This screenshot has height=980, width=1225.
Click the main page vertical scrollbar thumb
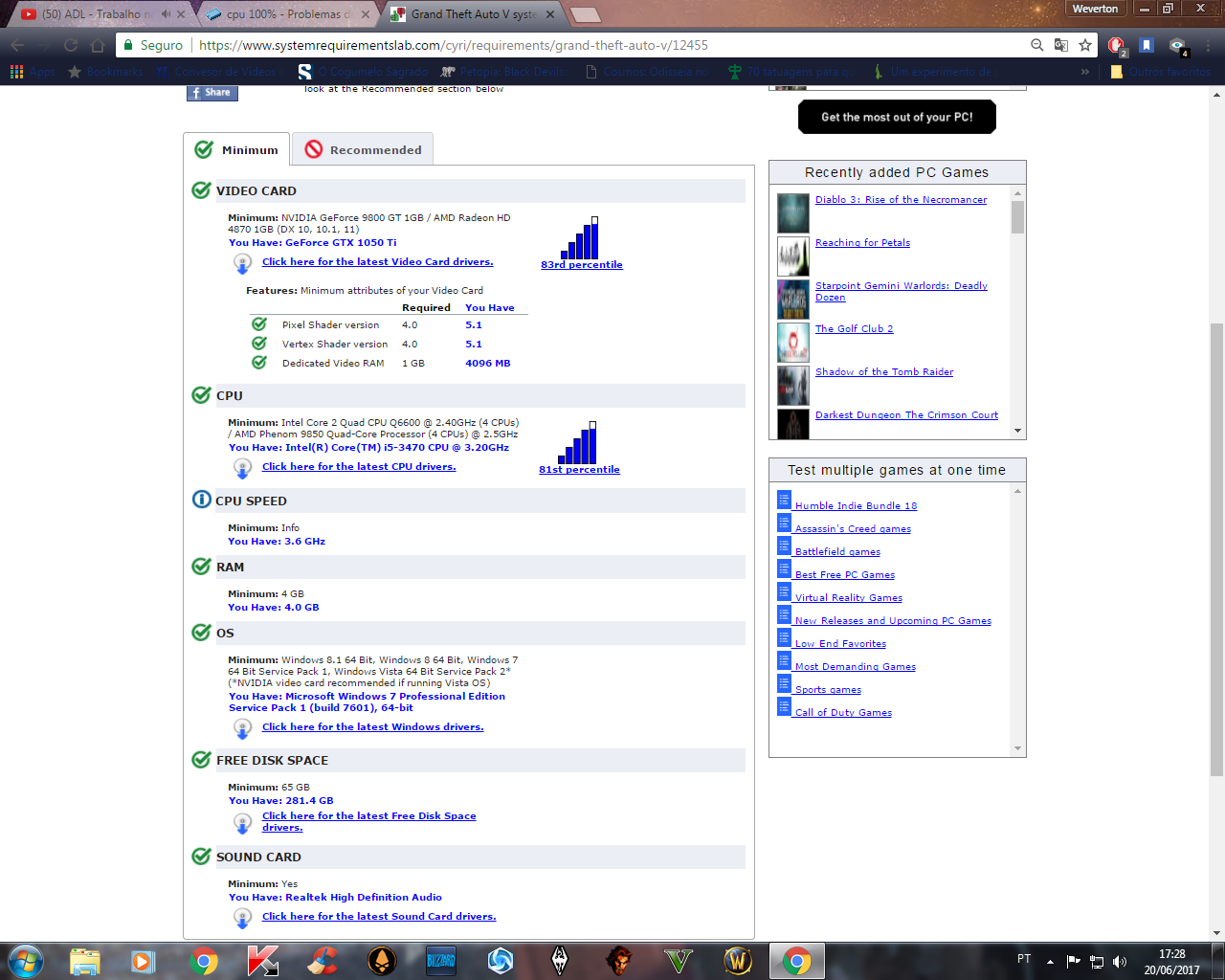[x=1216, y=548]
